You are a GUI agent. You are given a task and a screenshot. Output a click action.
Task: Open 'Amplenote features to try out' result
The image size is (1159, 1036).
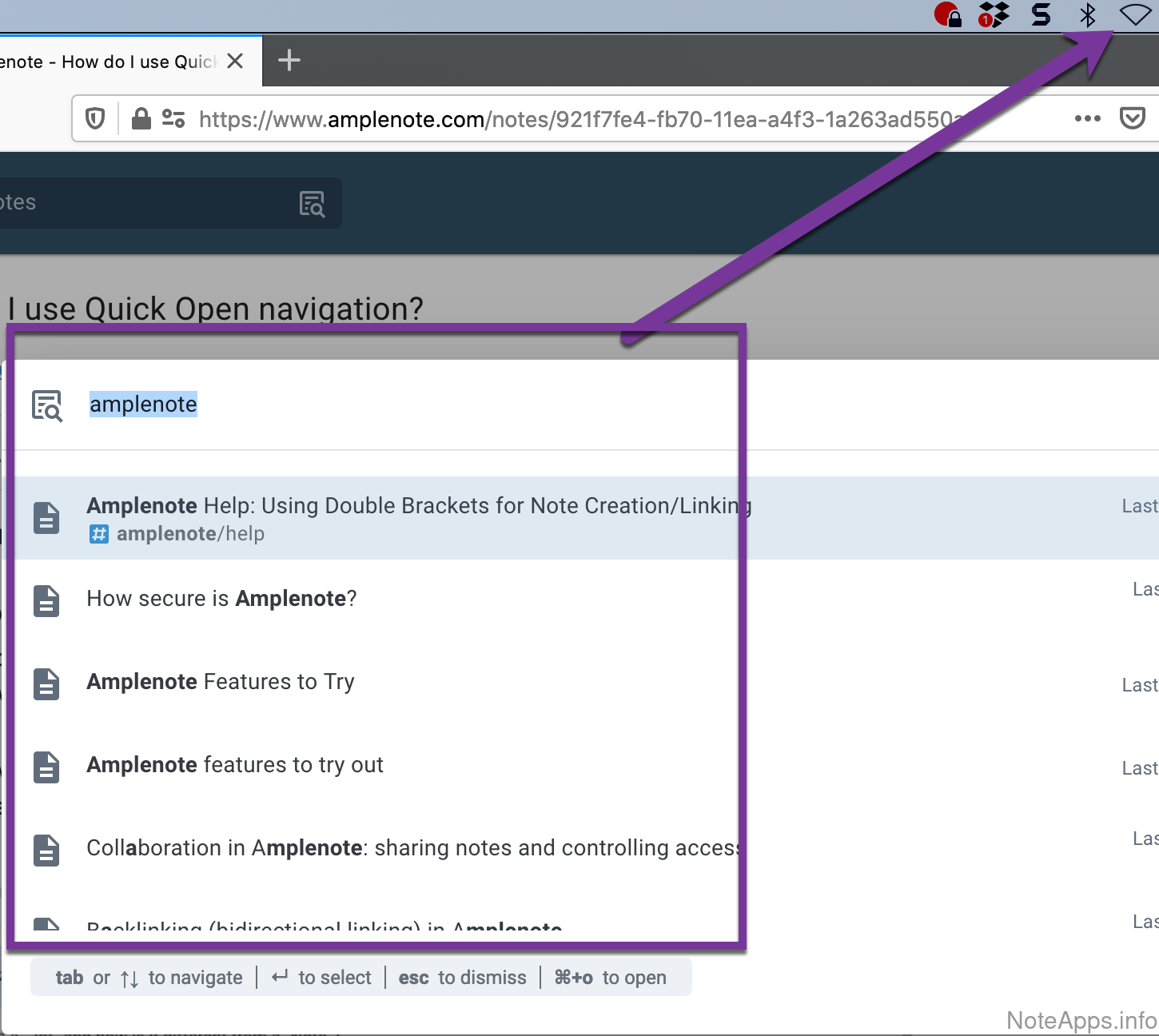[235, 765]
